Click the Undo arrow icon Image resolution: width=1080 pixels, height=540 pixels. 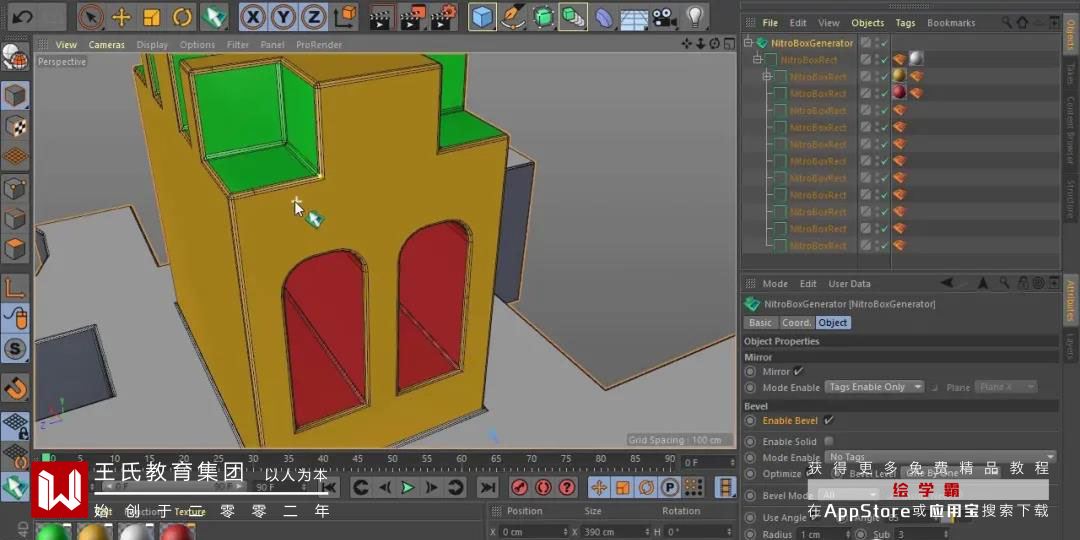[23, 17]
